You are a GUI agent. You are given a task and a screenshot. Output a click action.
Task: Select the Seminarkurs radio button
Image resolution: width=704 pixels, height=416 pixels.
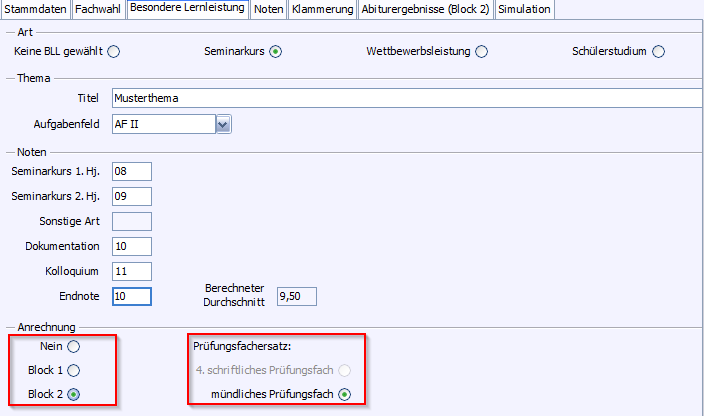click(x=275, y=51)
